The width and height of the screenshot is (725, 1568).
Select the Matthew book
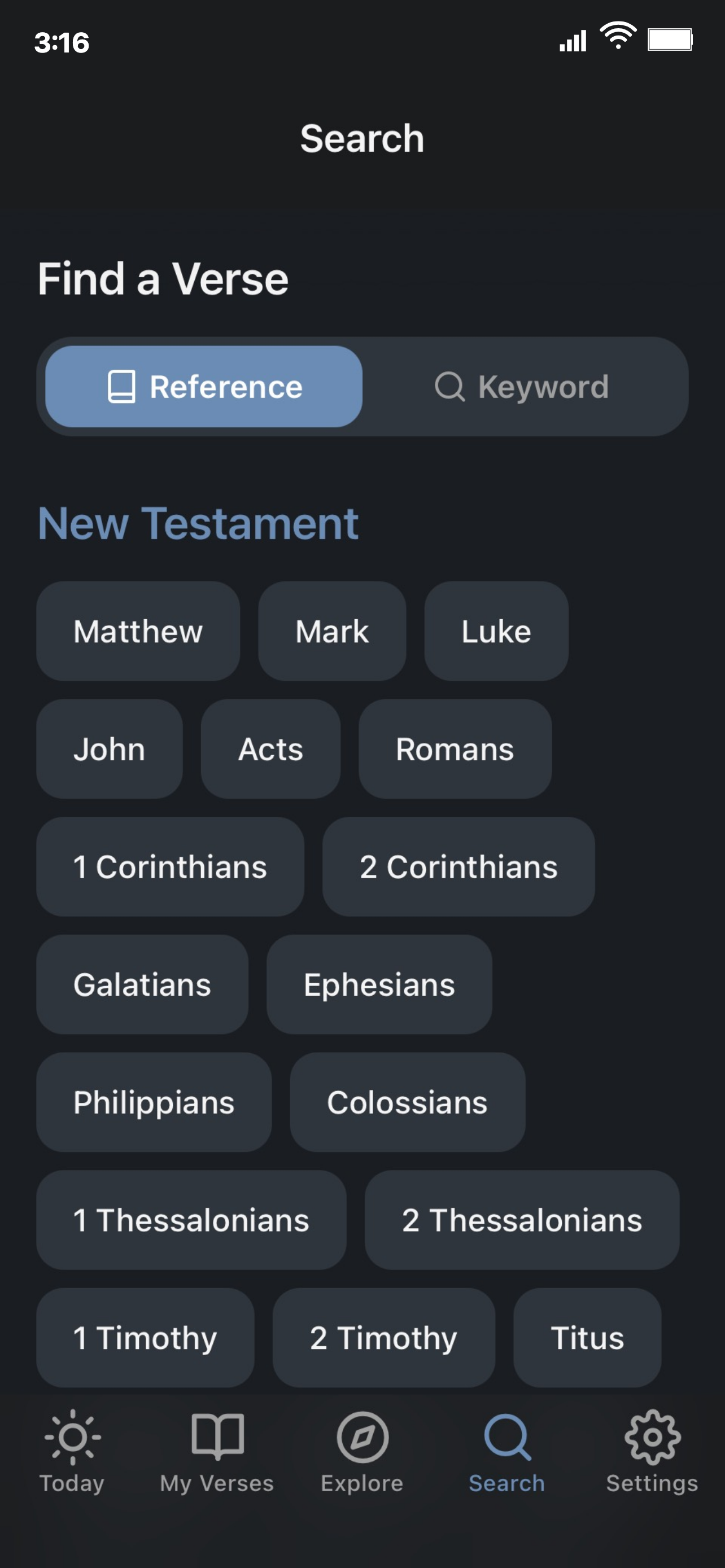(x=138, y=631)
